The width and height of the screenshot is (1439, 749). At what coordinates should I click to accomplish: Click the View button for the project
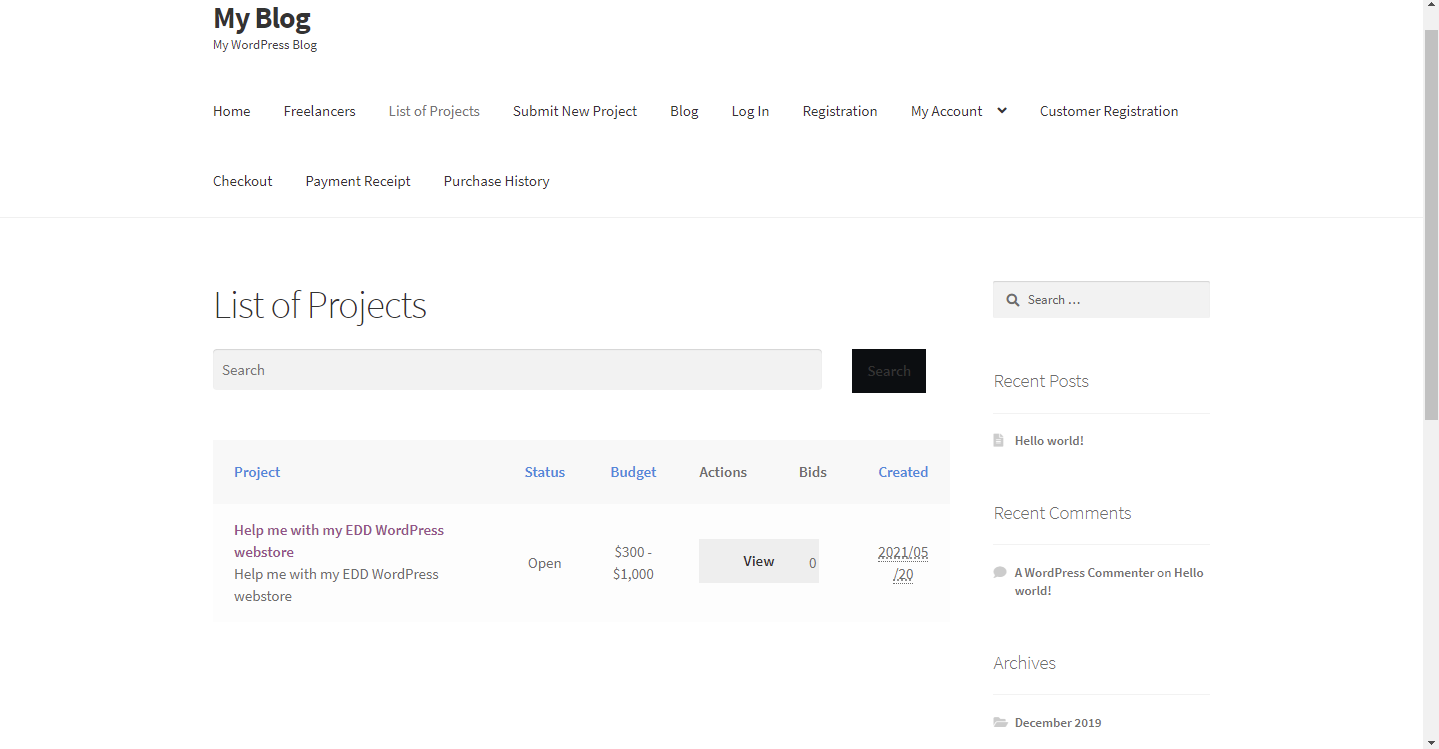coord(759,561)
